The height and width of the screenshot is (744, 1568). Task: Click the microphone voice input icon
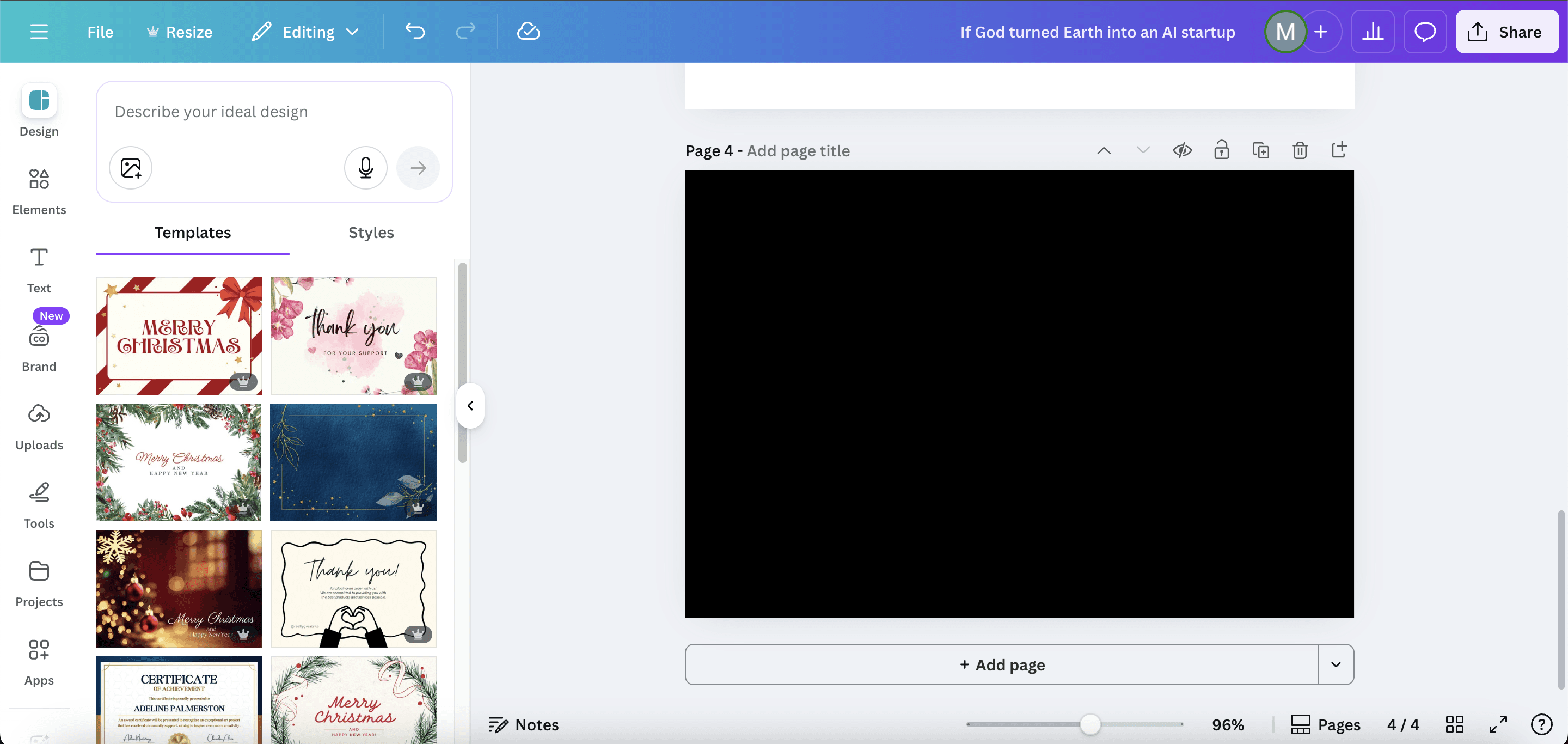365,167
